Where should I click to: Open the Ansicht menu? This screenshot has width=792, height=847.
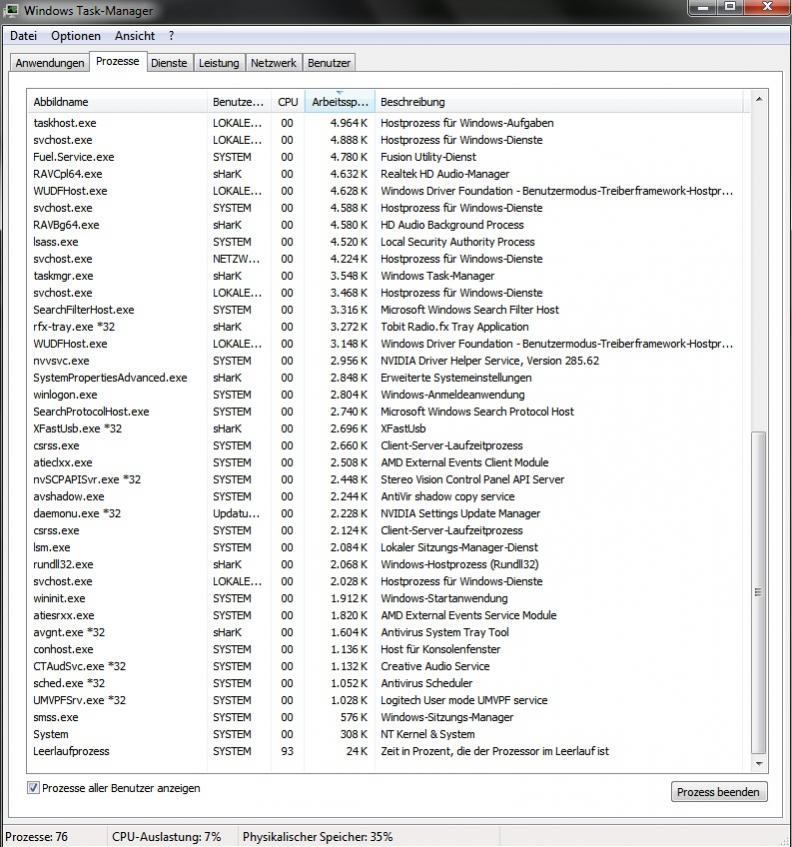click(x=135, y=36)
